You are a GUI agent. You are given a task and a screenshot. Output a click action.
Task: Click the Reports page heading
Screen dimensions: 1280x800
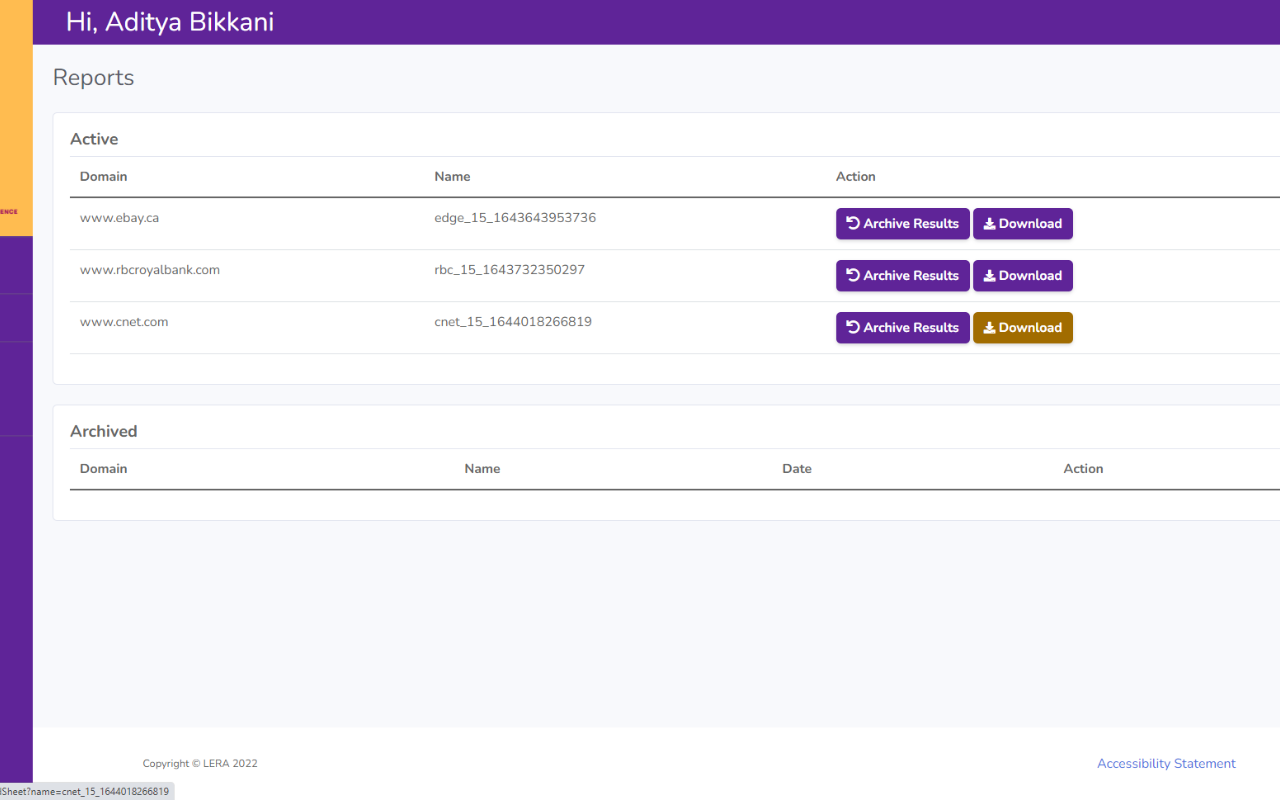pyautogui.click(x=93, y=78)
